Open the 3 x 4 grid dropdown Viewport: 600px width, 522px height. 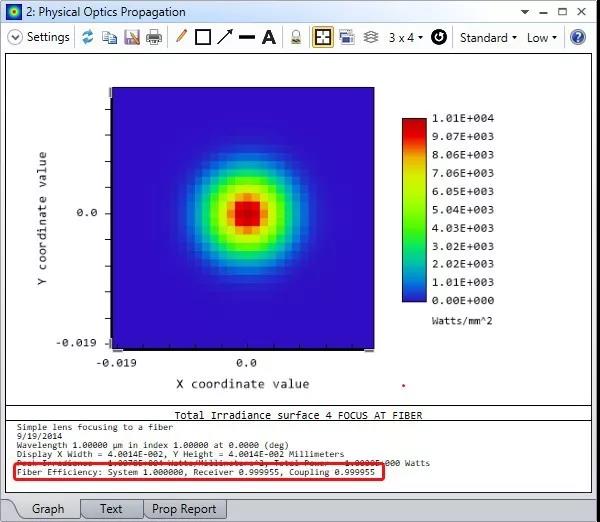point(405,37)
